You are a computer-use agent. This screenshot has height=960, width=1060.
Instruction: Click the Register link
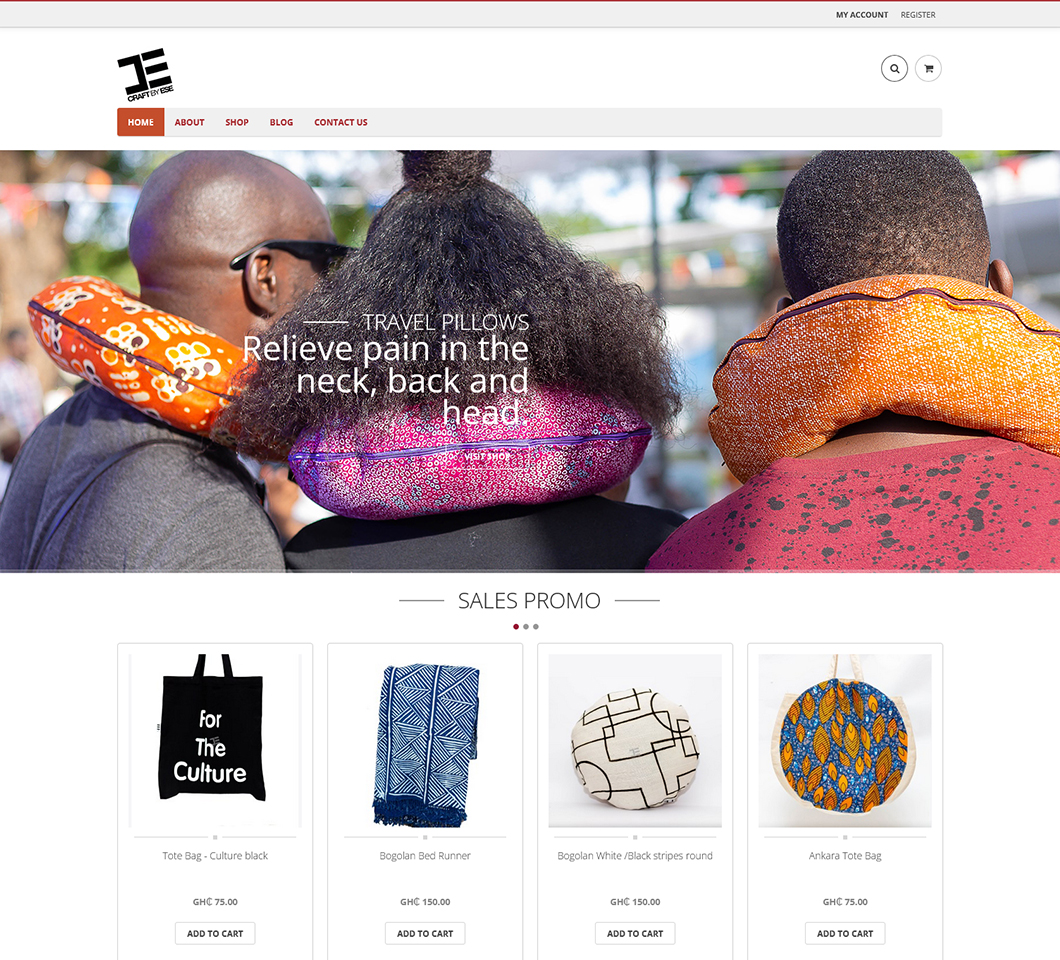coord(918,15)
